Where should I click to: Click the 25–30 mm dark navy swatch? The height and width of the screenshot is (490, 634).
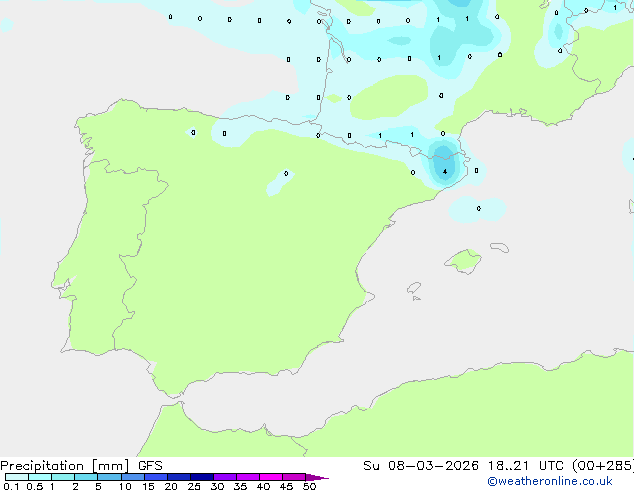point(202,477)
